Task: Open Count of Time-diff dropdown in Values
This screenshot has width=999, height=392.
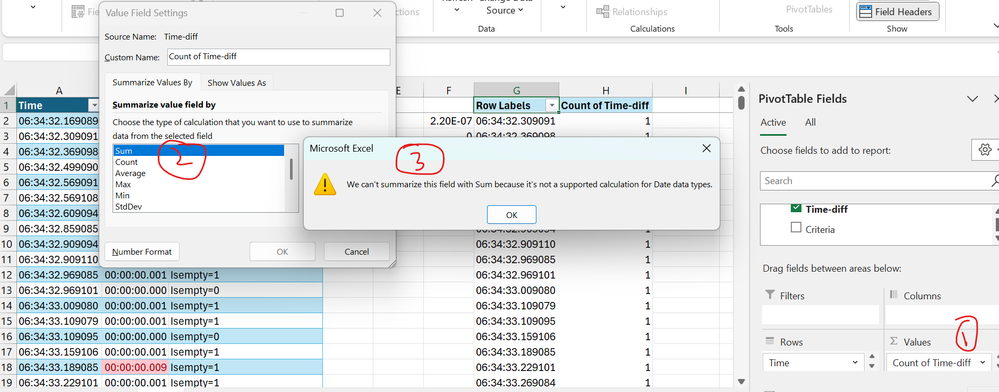Action: [x=982, y=363]
